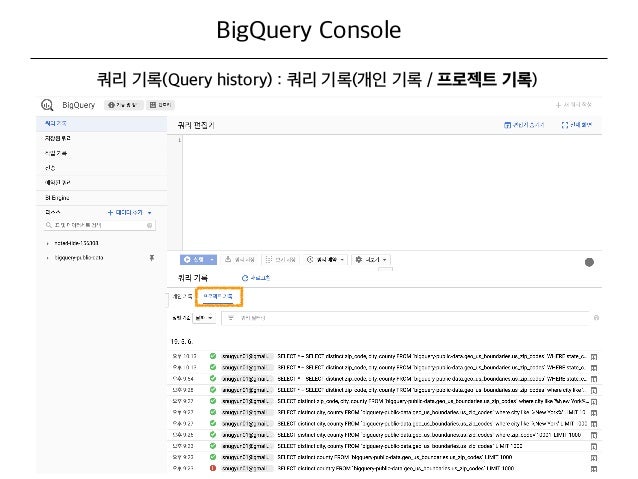Hide the query editor using the hide editor link
The image size is (638, 479).
click(x=524, y=125)
